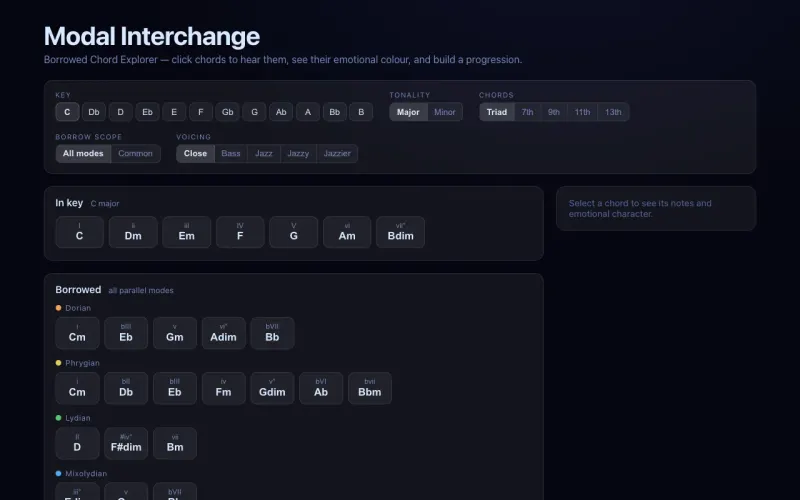The image size is (800, 500).
Task: Click the Lydian mode label
Action: tap(78, 418)
